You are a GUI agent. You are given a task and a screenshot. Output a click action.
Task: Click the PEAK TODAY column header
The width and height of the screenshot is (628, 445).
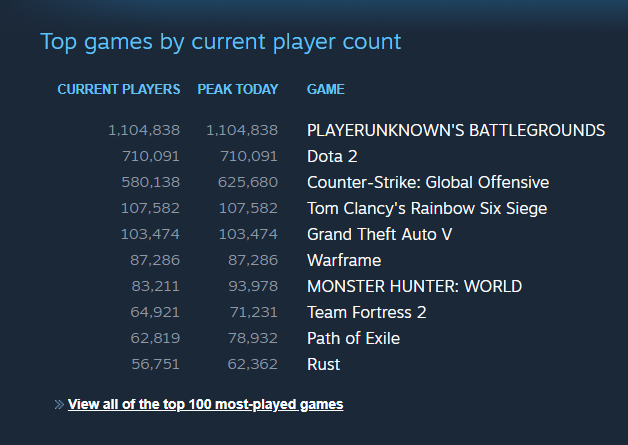point(238,89)
